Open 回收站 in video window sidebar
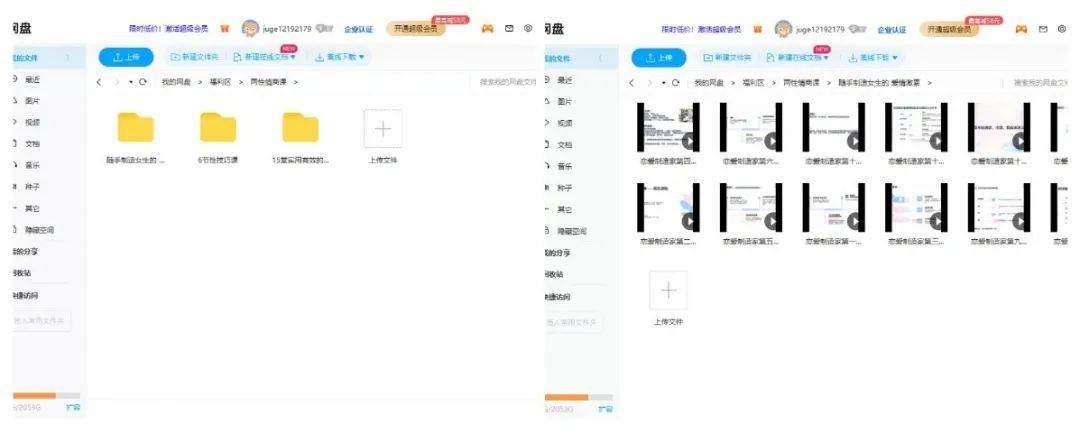 554,275
